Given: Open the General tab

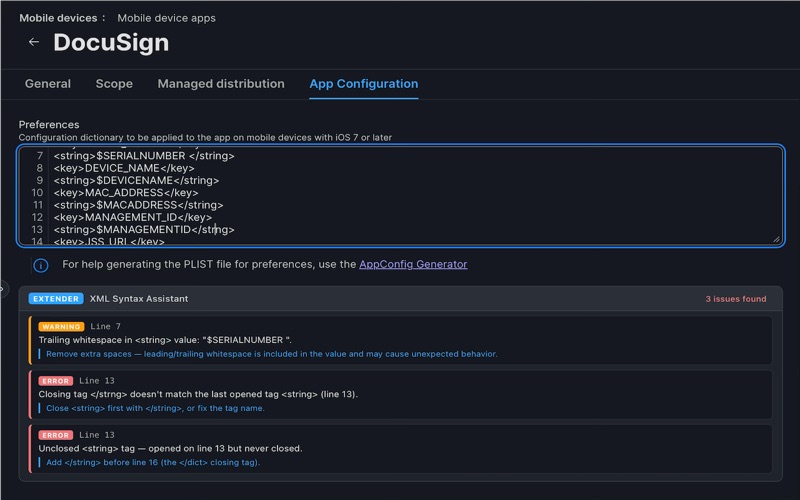Looking at the screenshot, I should 48,84.
